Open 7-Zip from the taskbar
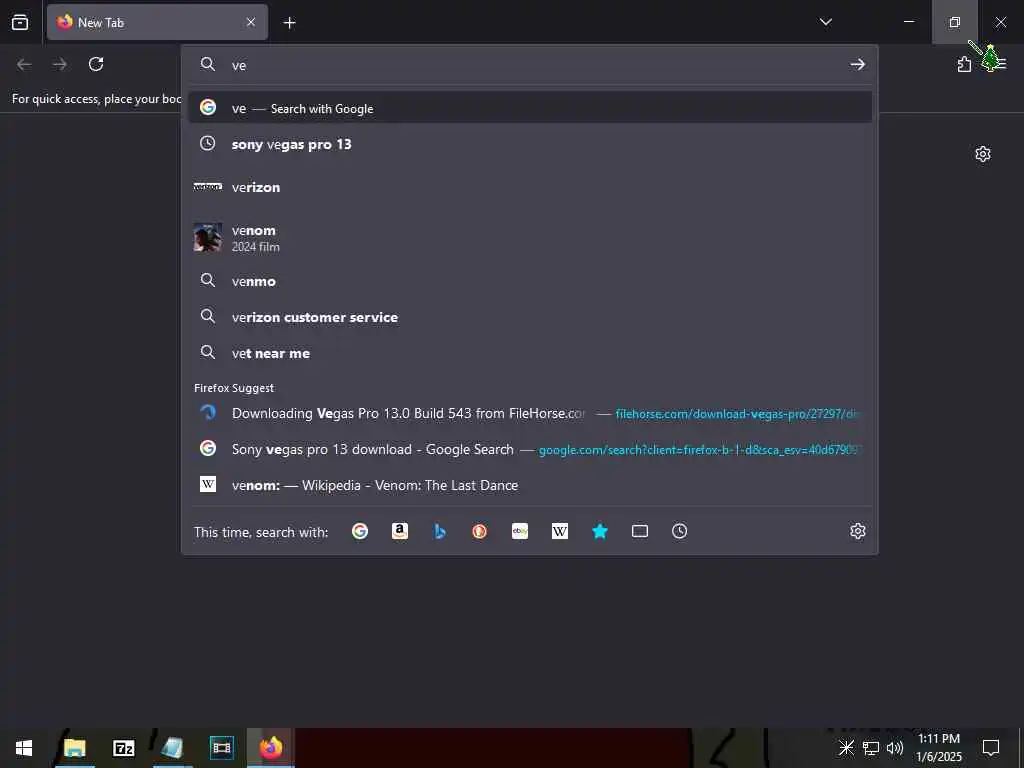Image resolution: width=1024 pixels, height=768 pixels. click(x=123, y=748)
